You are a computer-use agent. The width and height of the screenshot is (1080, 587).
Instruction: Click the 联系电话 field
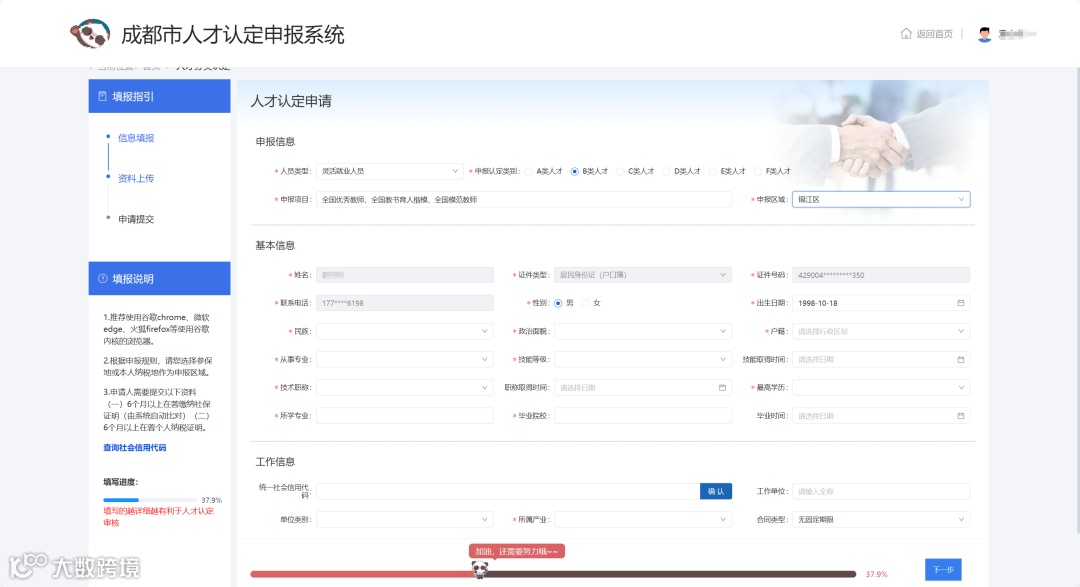point(405,303)
